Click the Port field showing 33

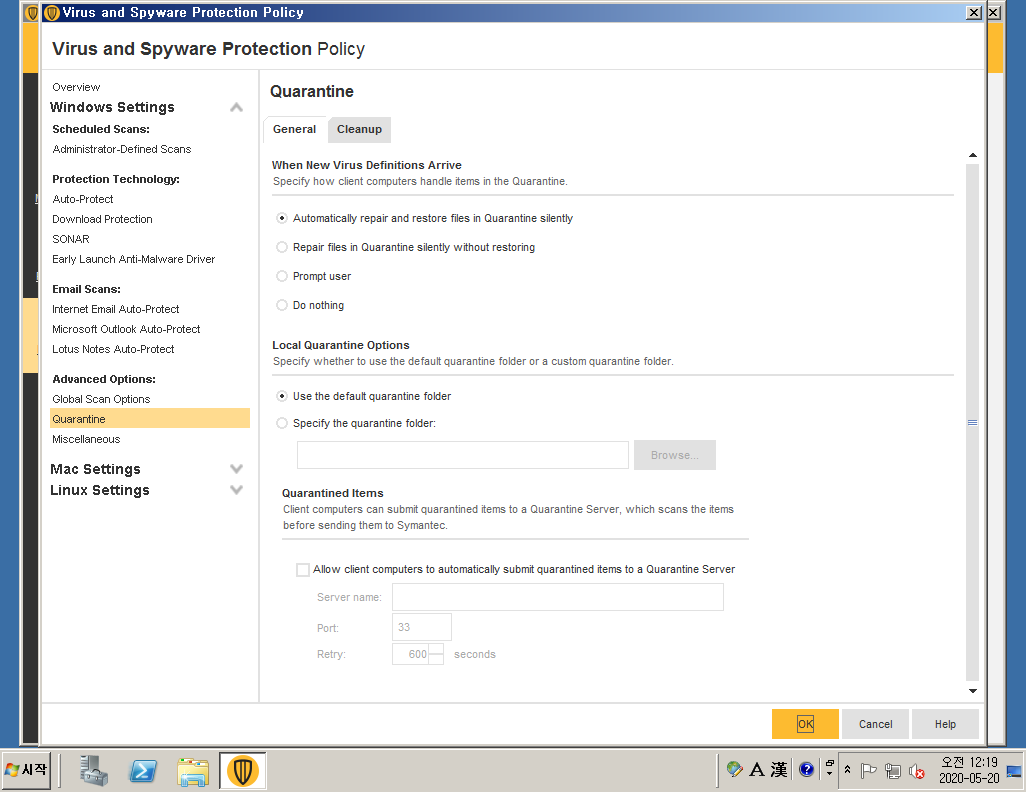421,627
